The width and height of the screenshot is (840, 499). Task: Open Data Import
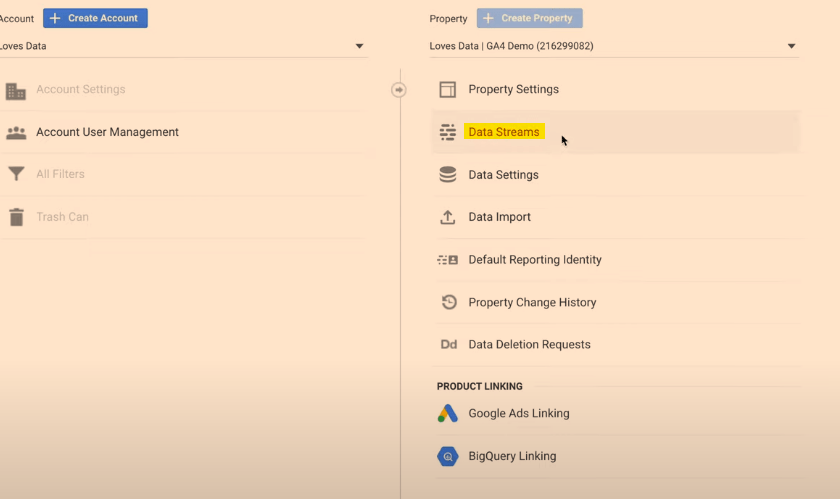(499, 217)
